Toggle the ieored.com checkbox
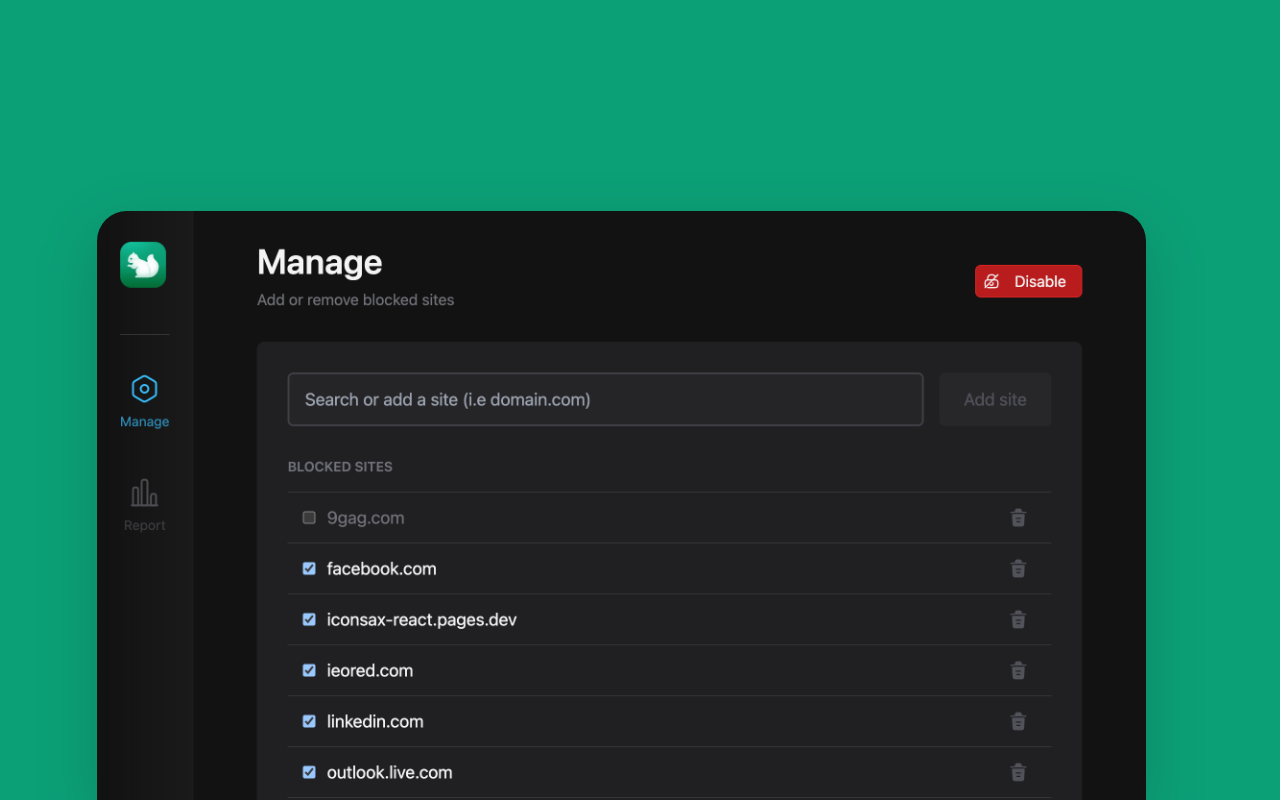The width and height of the screenshot is (1280, 800). [309, 671]
